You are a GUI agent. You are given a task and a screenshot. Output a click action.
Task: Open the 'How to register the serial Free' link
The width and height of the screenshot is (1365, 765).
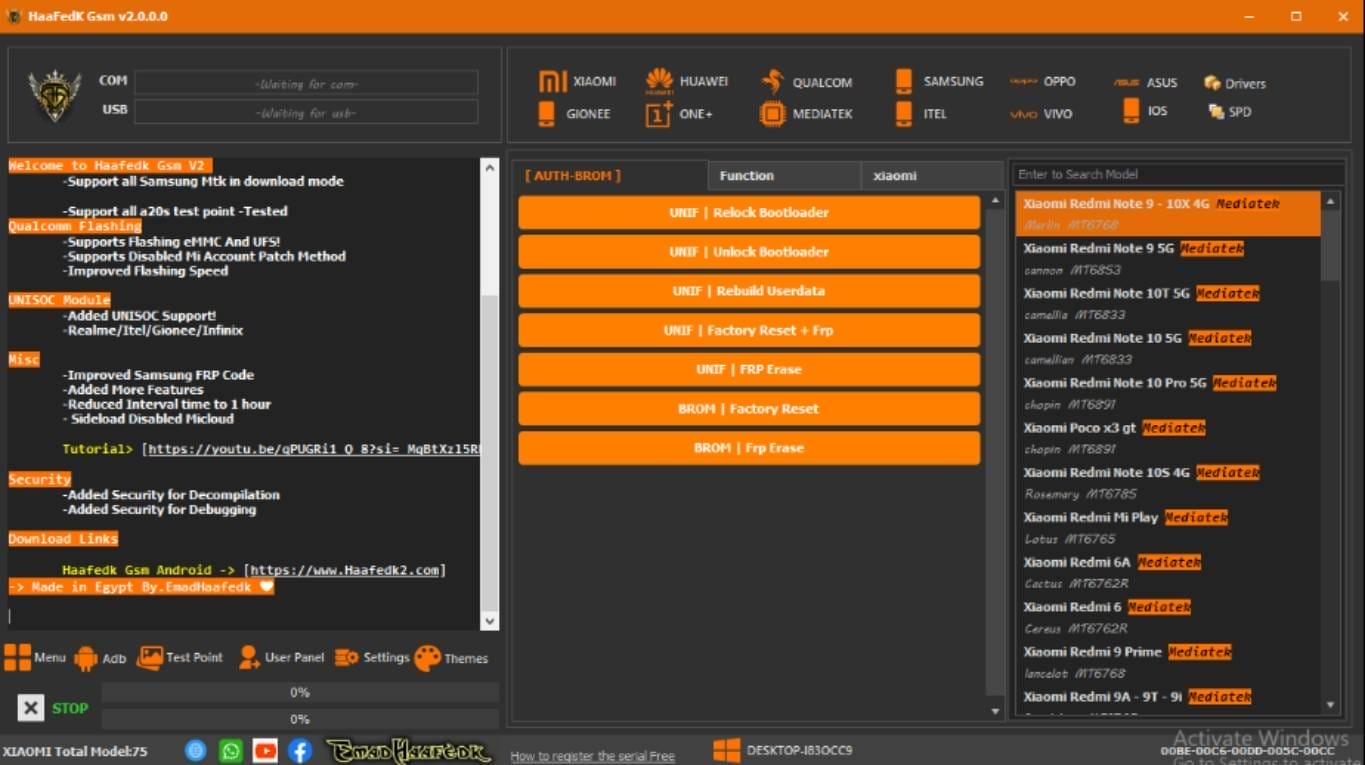pyautogui.click(x=592, y=755)
